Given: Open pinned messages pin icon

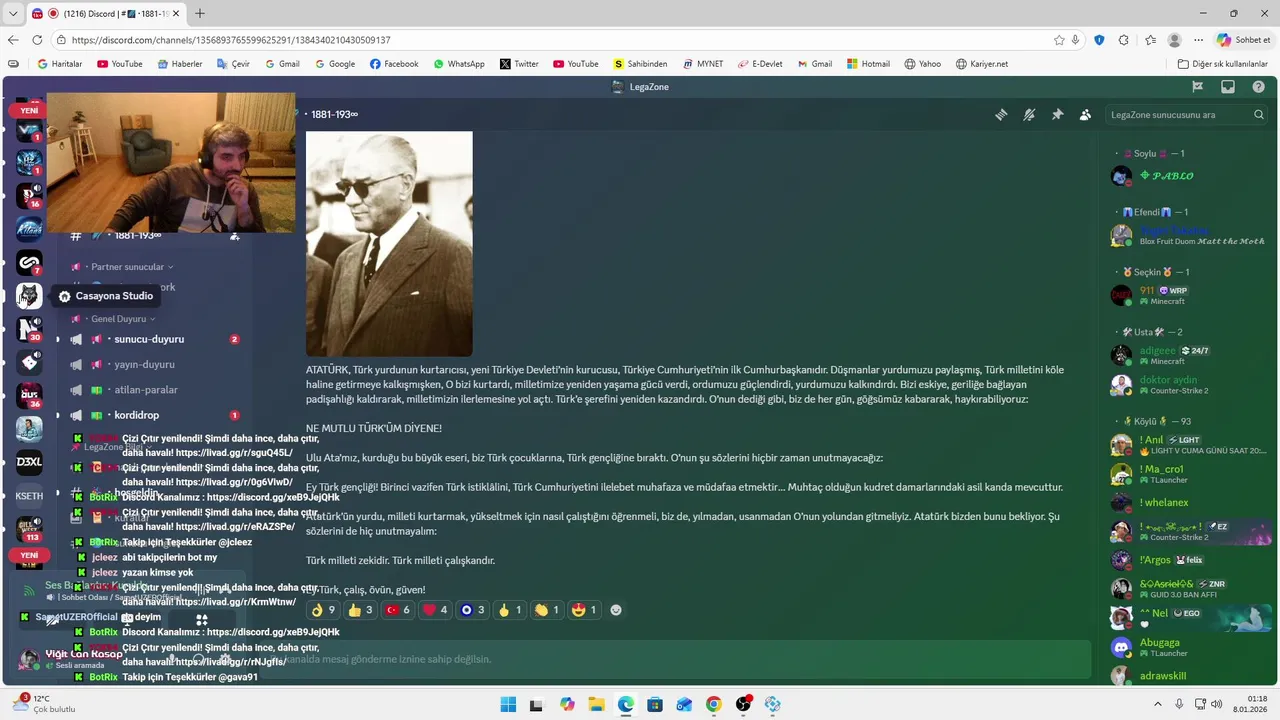Looking at the screenshot, I should click(1057, 115).
